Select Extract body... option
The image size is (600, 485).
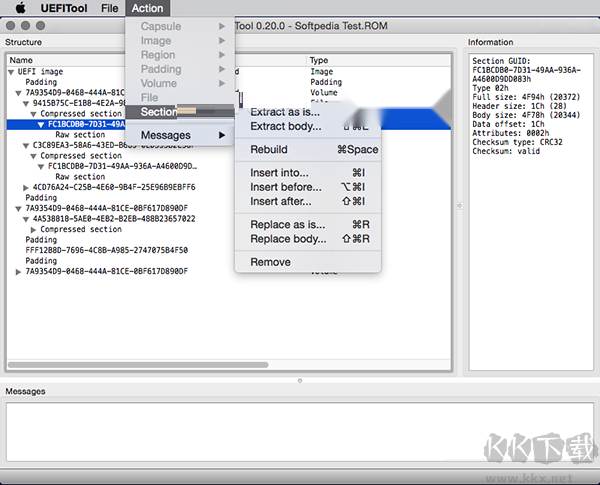point(285,127)
